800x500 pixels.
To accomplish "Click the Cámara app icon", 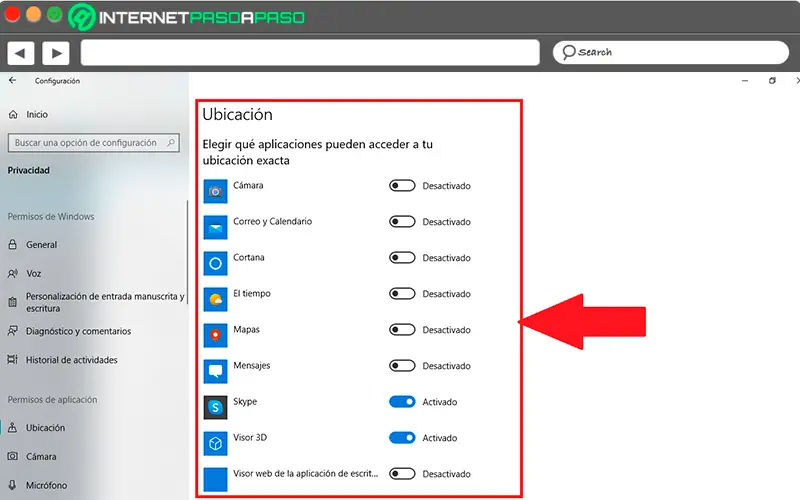I will pos(215,191).
